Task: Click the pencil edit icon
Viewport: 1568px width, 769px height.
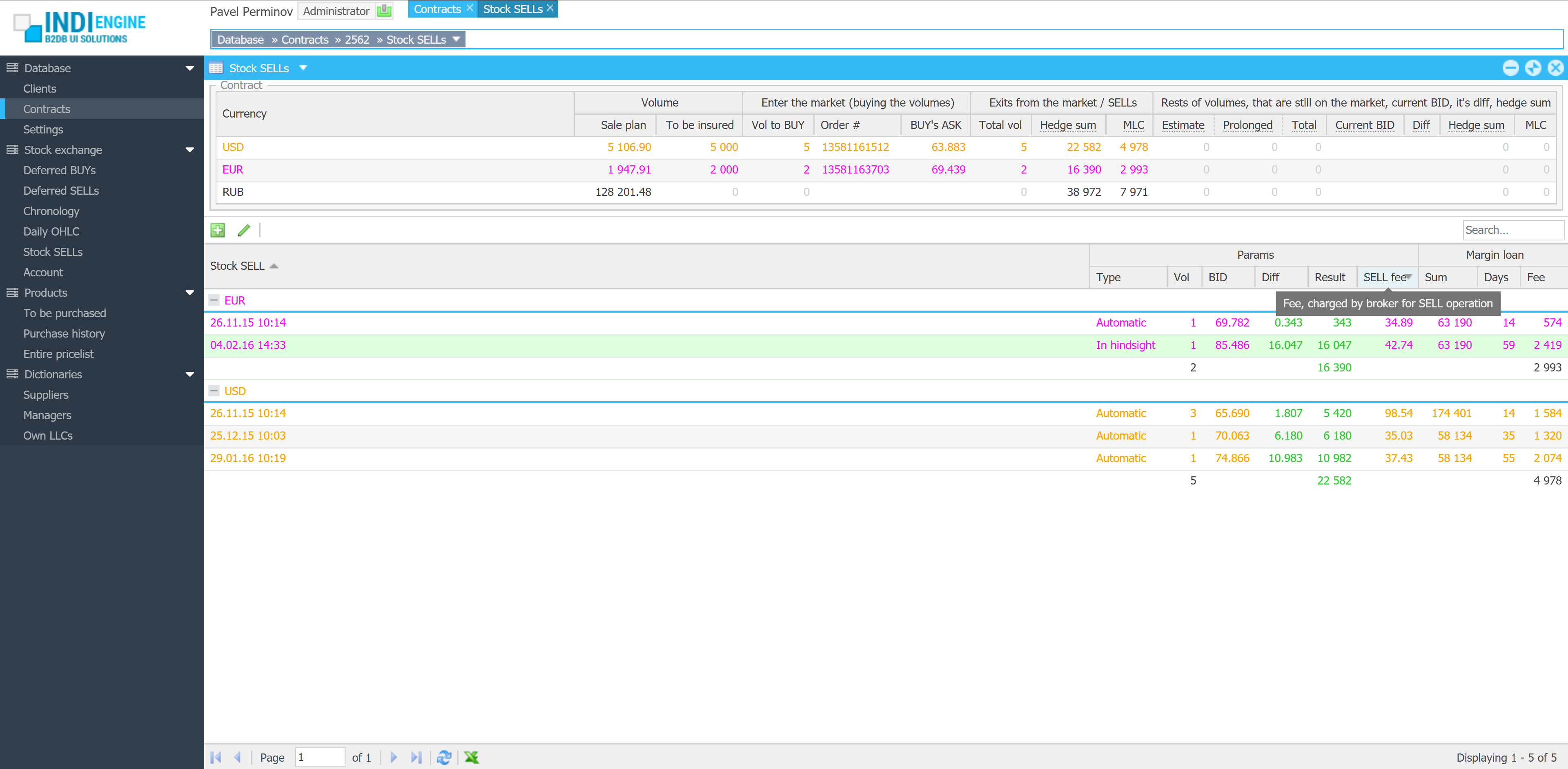Action: (244, 230)
